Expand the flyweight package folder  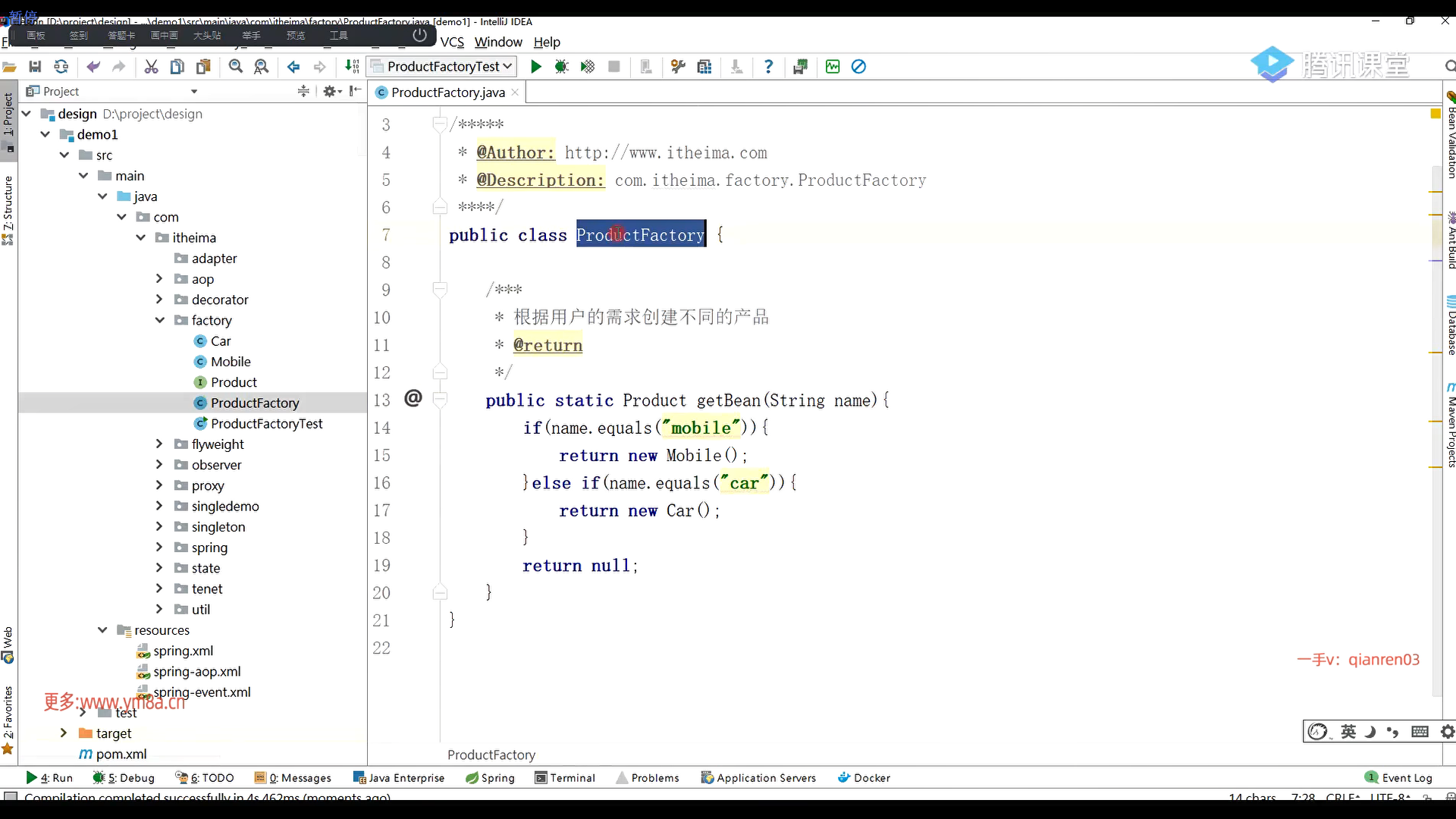point(159,444)
